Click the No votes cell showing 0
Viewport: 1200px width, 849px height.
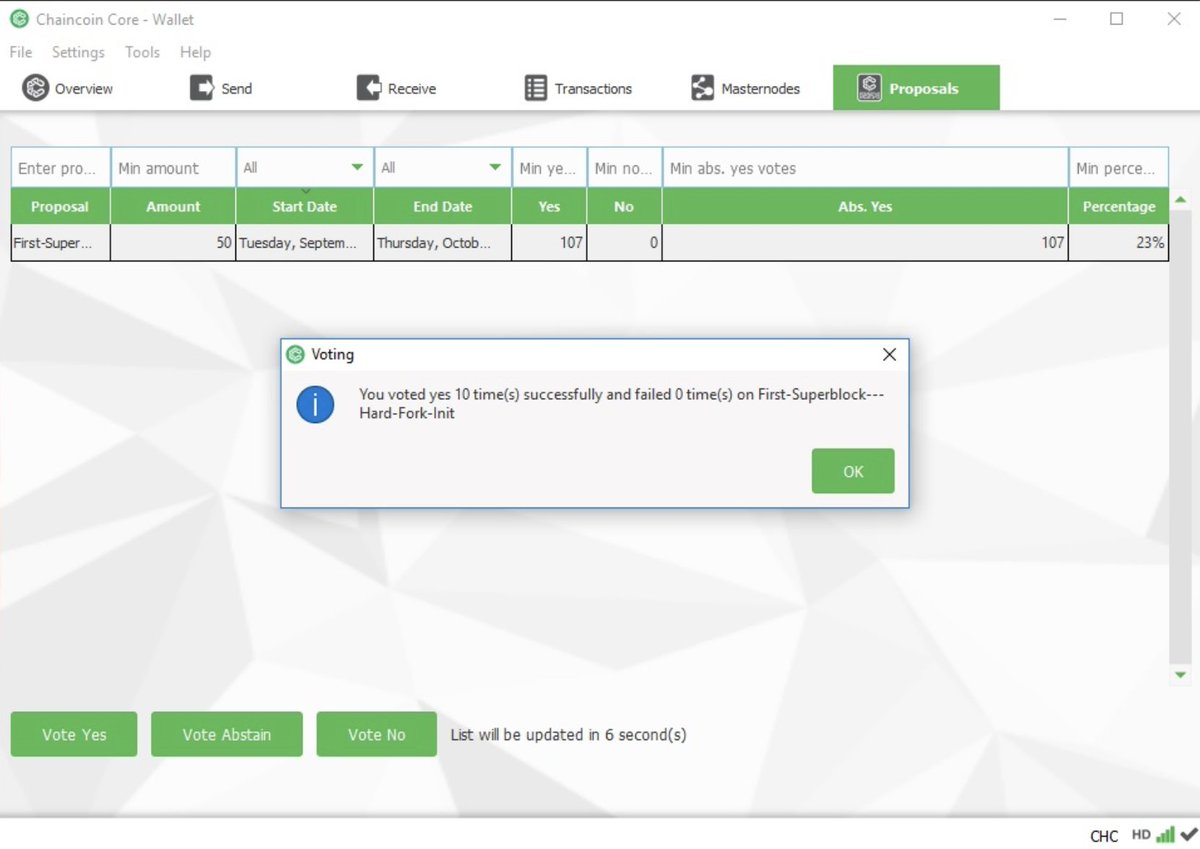tap(624, 243)
